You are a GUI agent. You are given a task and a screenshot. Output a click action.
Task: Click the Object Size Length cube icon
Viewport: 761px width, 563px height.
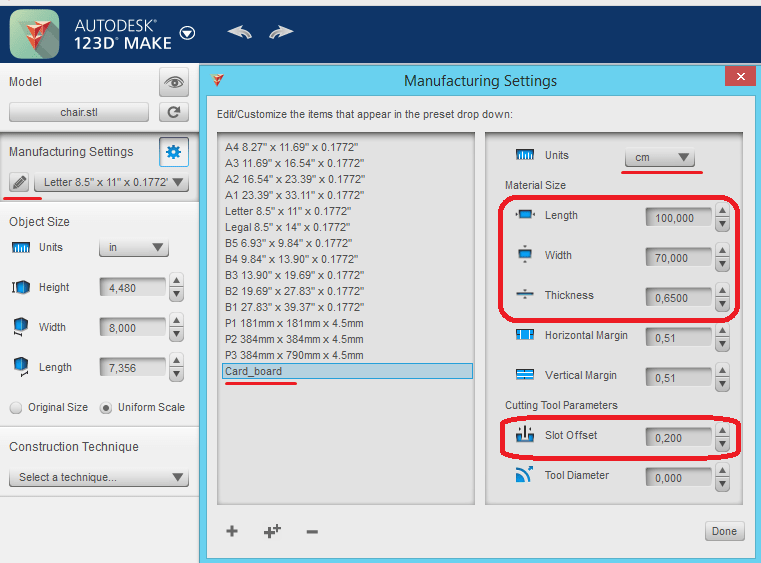pyautogui.click(x=21, y=367)
